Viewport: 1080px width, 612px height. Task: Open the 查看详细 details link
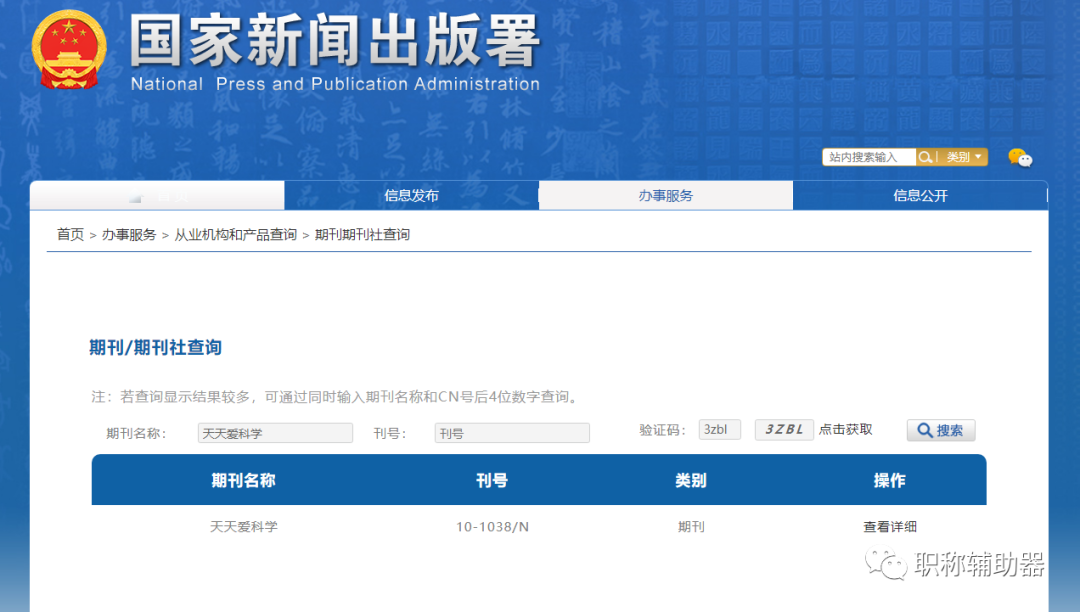(889, 527)
